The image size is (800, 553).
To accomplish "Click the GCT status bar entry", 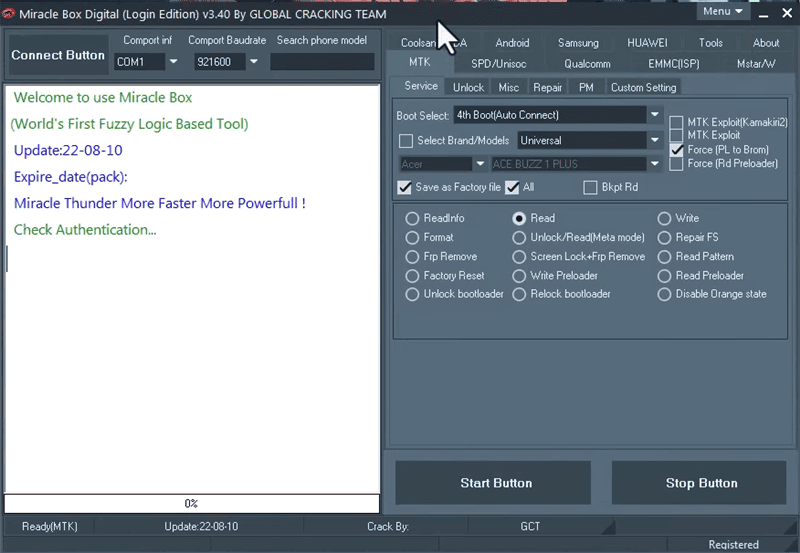I will coord(530,526).
